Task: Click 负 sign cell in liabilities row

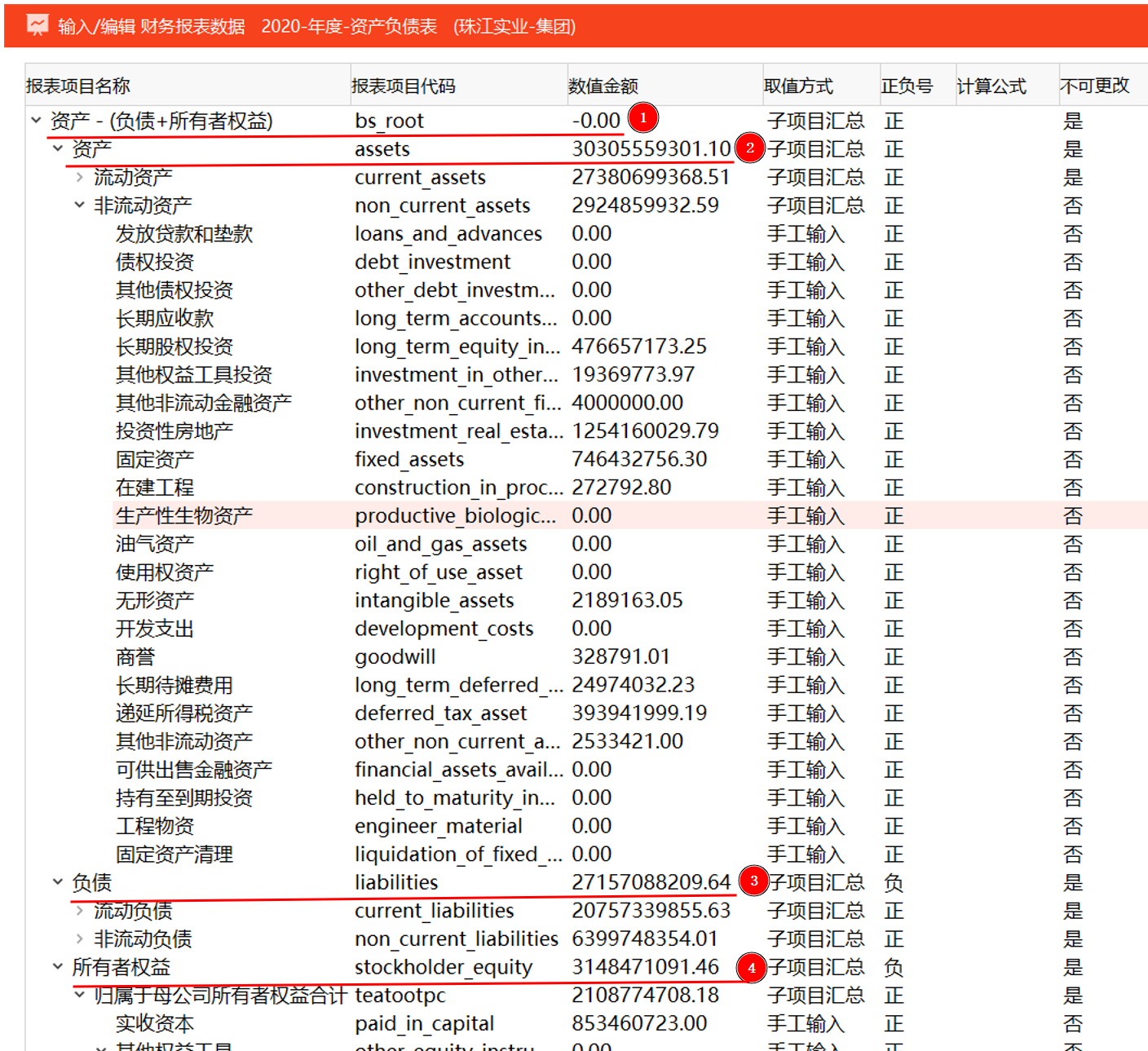Action: 894,882
